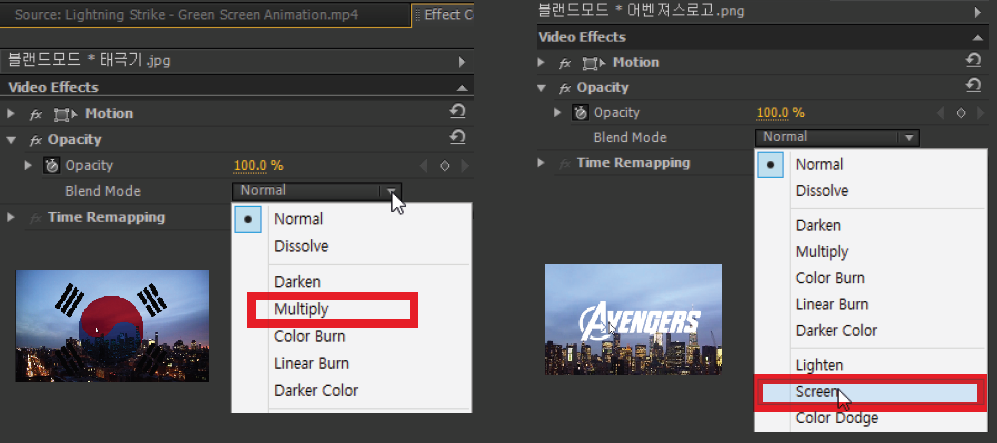
Task: Select clip name 블랜드모드 * 태극기.jpg
Action: click(x=89, y=61)
